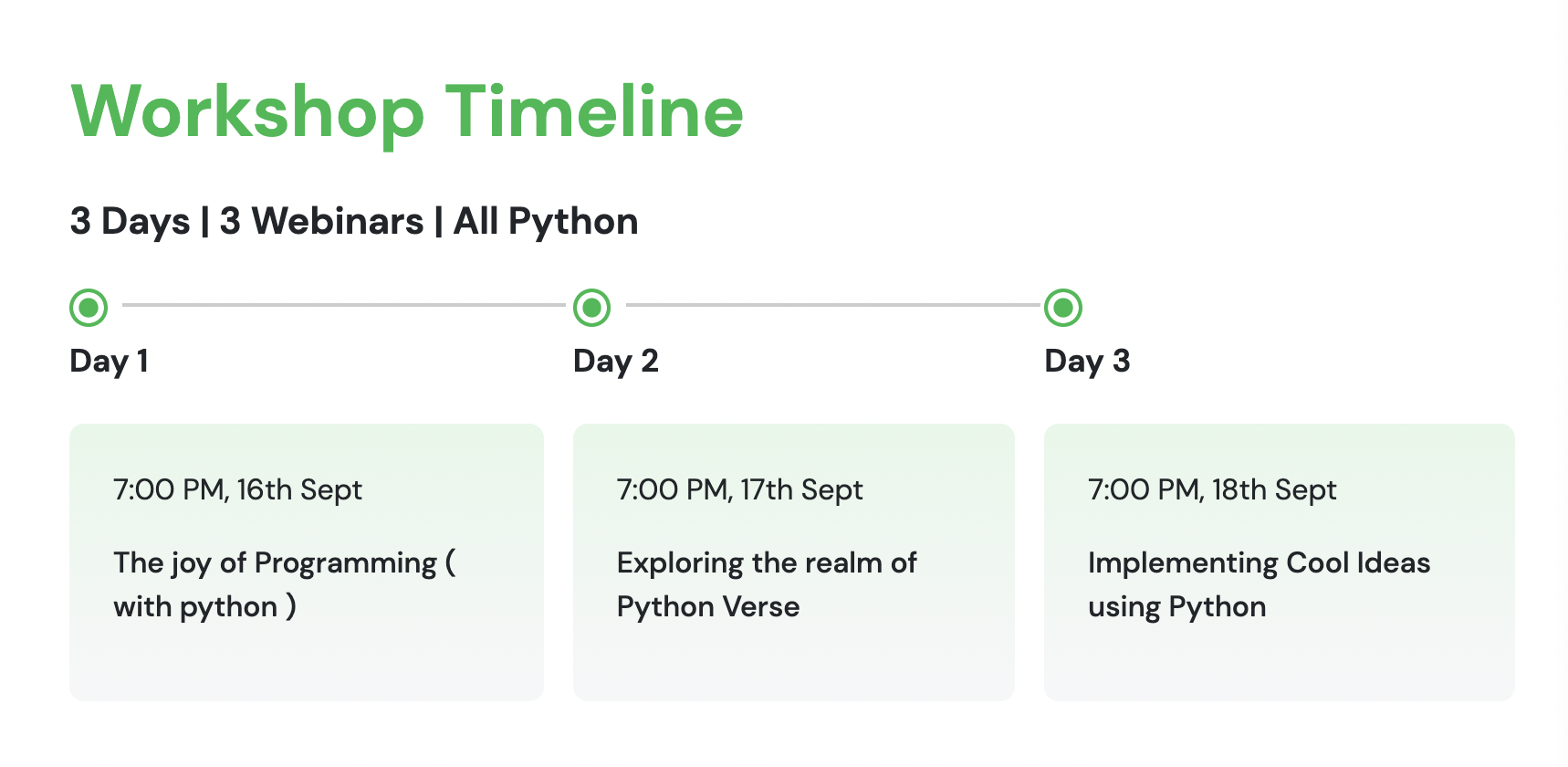Click the Workshop Timeline heading
The width and height of the screenshot is (1568, 767).
tap(407, 112)
